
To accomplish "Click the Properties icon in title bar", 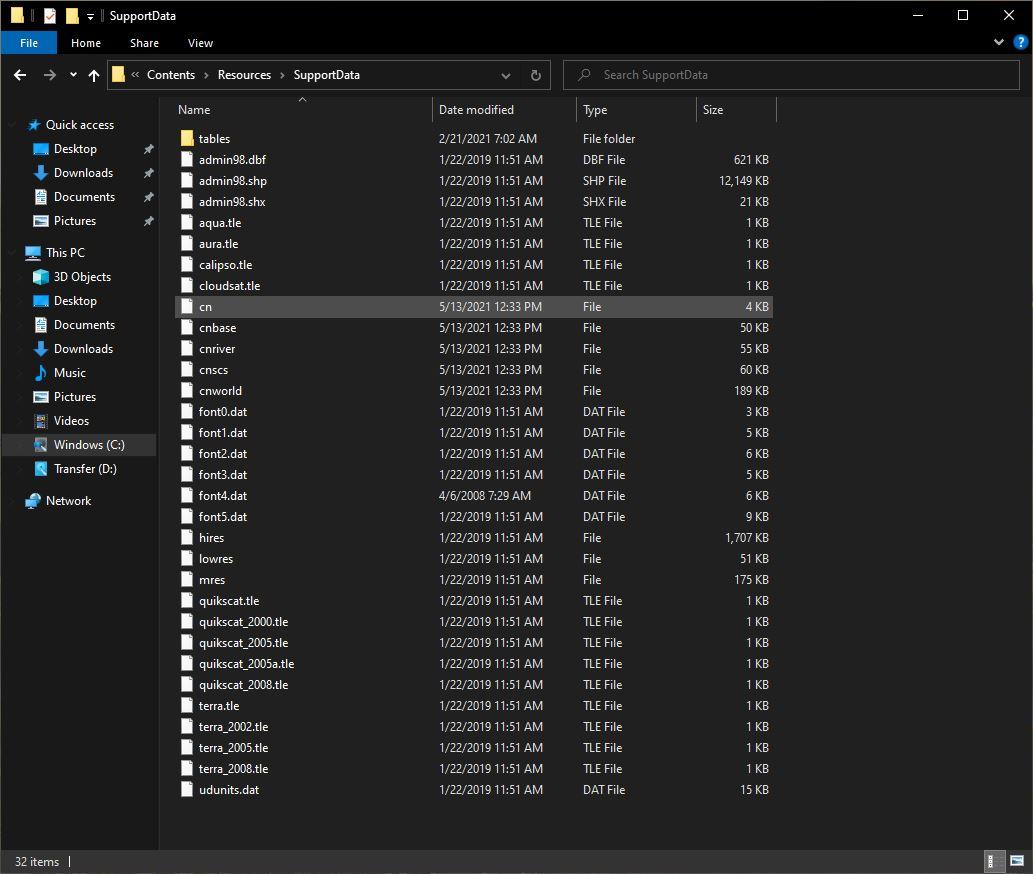I will pos(50,16).
